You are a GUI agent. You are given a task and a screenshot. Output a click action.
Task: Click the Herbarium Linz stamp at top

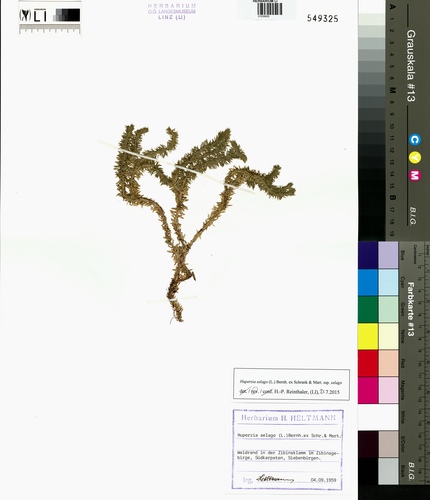coord(172,12)
